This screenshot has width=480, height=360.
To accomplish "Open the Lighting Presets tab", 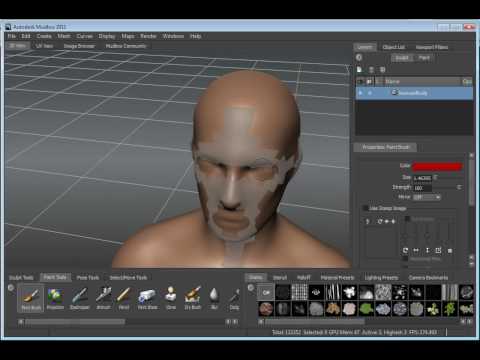I will 381,277.
